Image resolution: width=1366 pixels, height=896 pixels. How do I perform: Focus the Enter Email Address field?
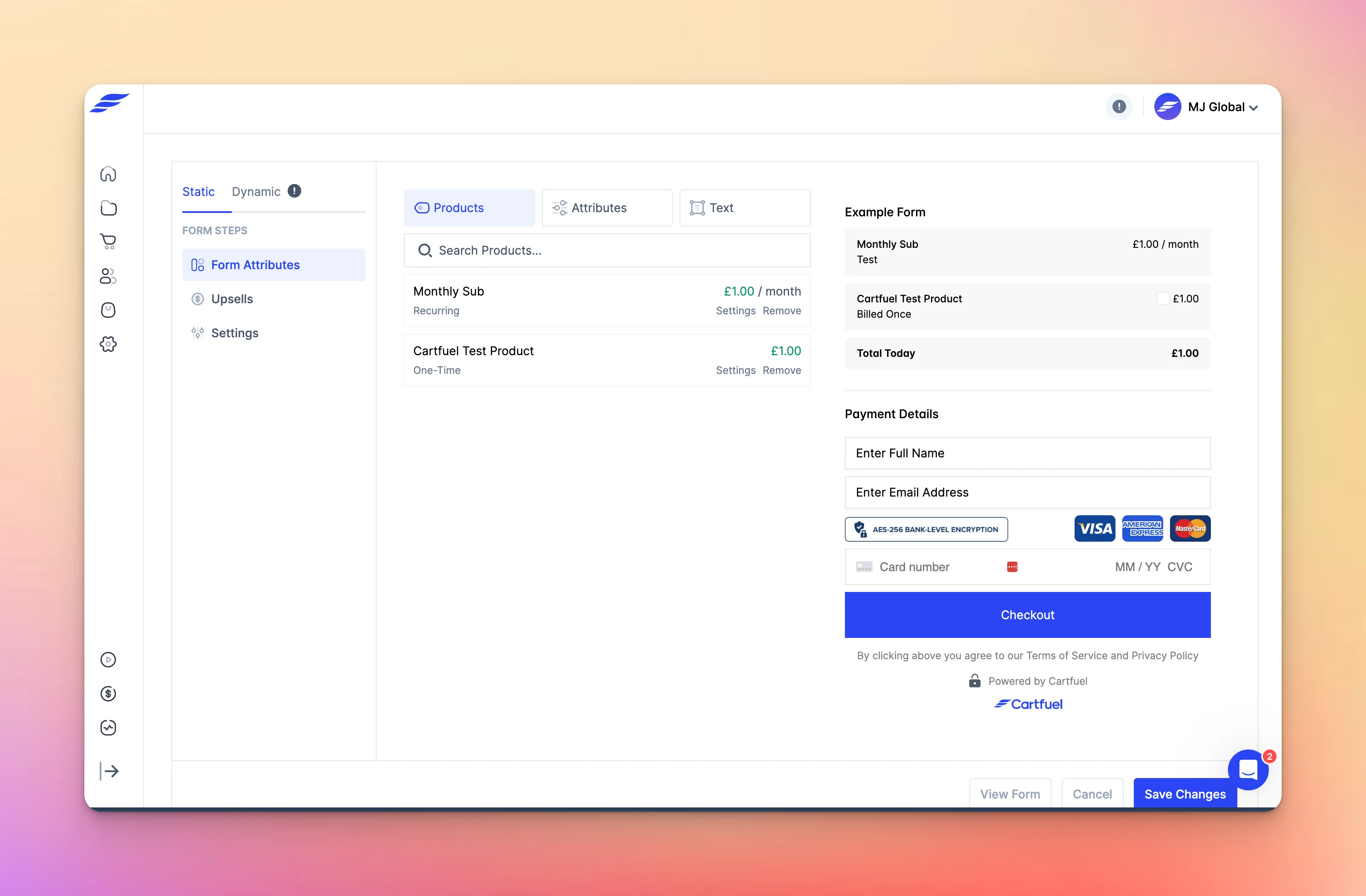(1027, 492)
